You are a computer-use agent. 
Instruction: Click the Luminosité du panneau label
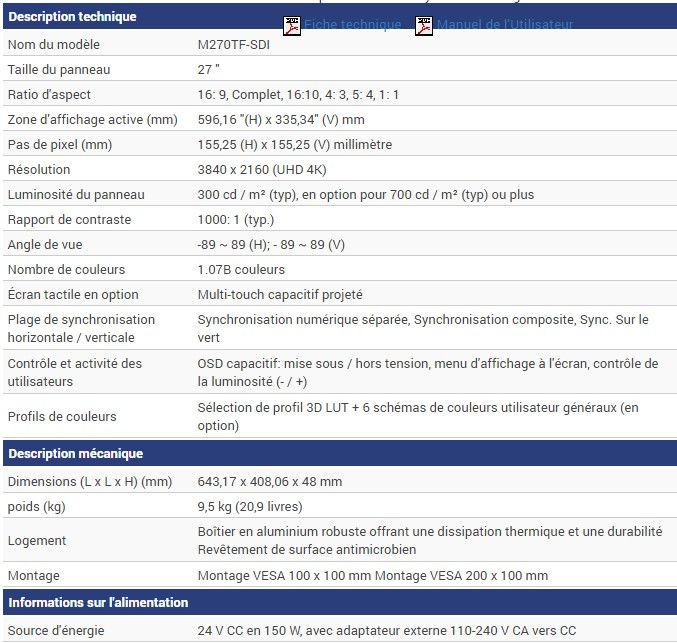[x=76, y=195]
